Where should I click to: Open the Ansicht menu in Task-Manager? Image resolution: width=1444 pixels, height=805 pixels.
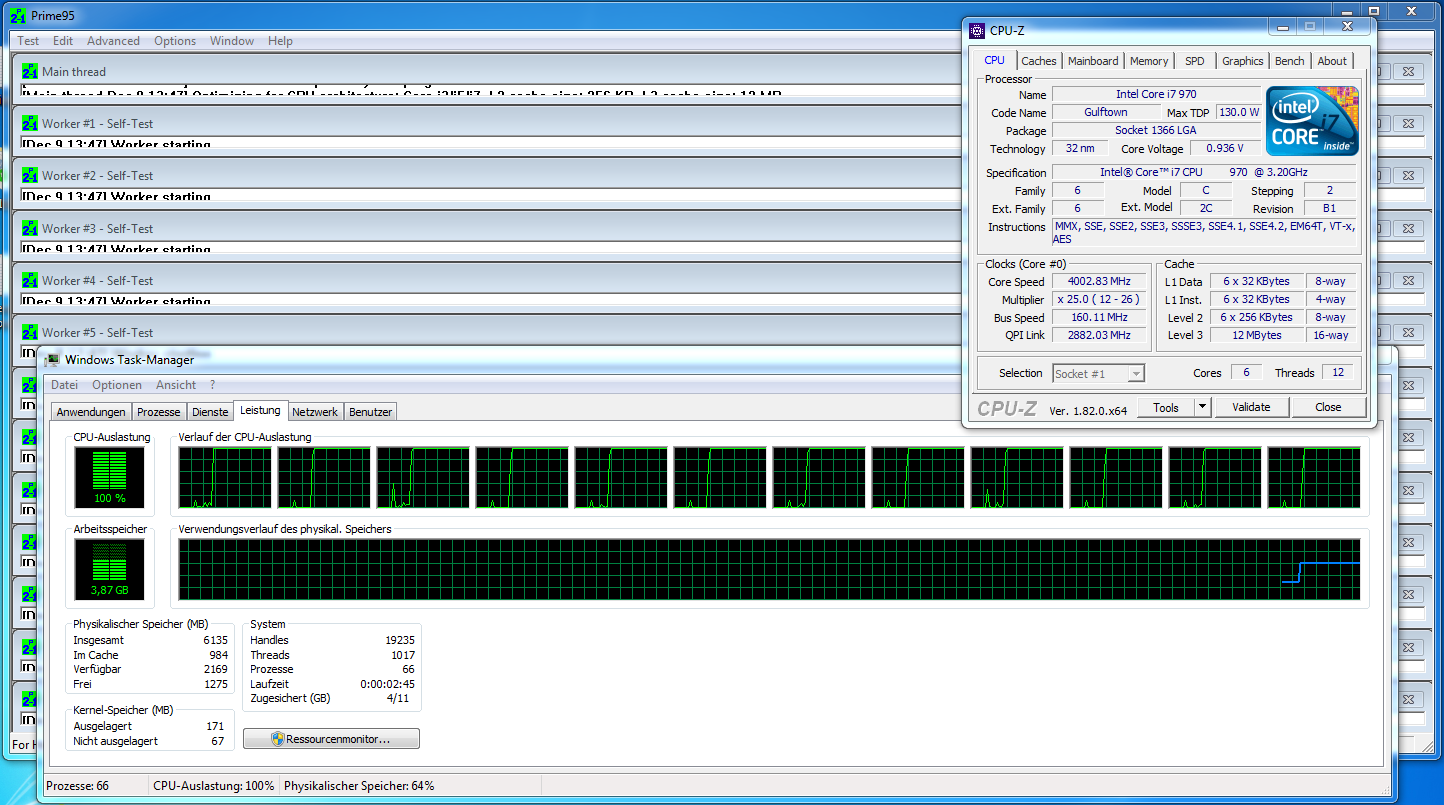(176, 385)
